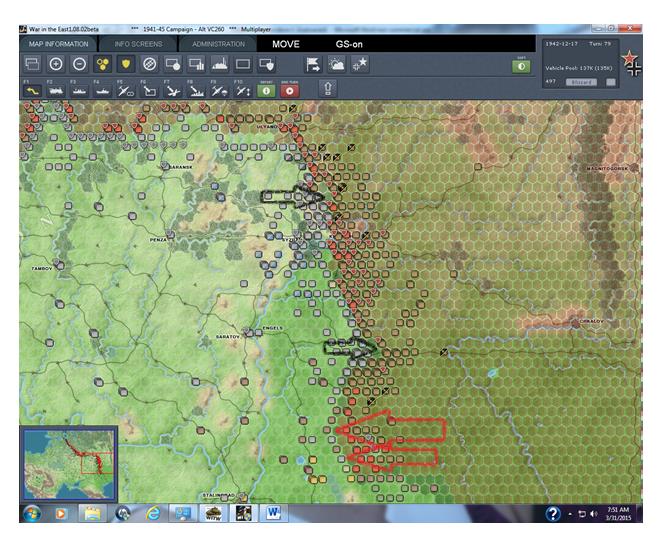The width and height of the screenshot is (666, 560).
Task: Click the empty rectangle view icon
Action: click(243, 64)
